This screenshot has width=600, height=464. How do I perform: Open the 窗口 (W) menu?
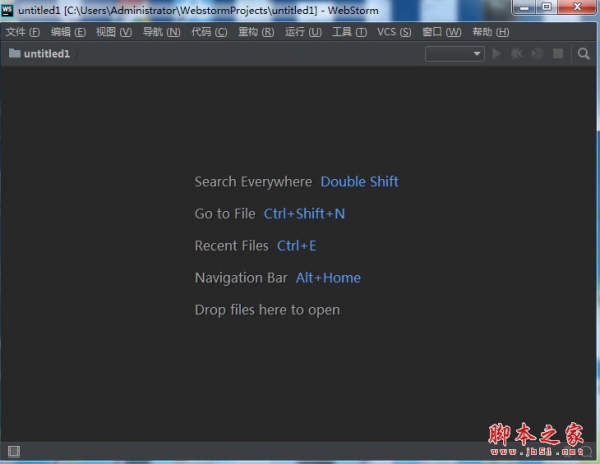pos(442,32)
